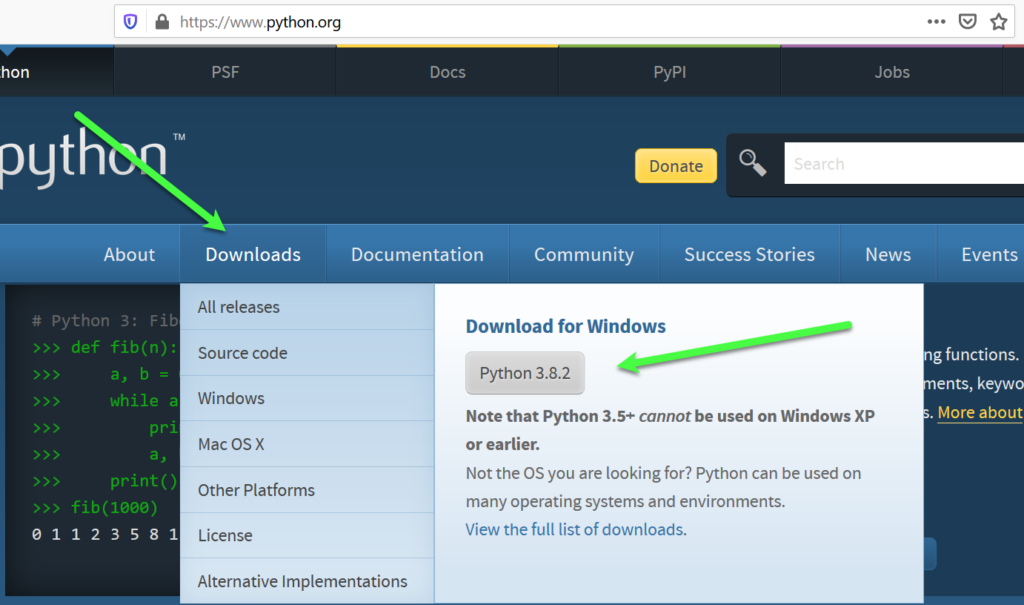Select Windows in Downloads dropdown
This screenshot has height=605, width=1024.
pos(307,398)
